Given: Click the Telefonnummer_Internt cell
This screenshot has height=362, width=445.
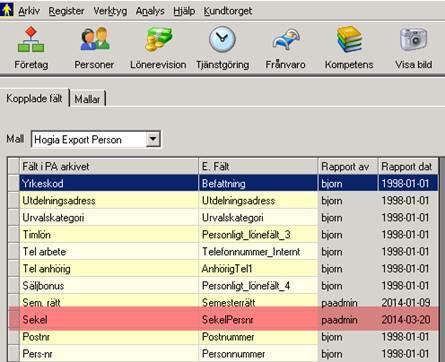Looking at the screenshot, I should [x=258, y=252].
